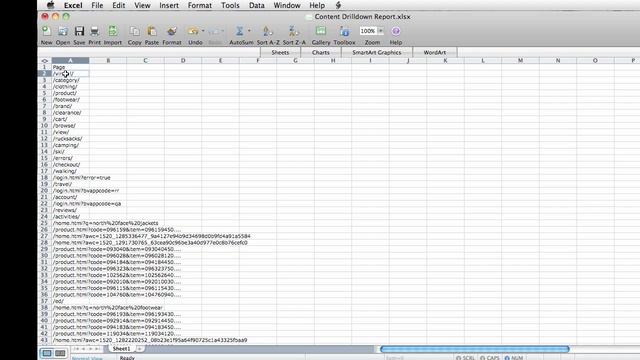640x360 pixels.
Task: Click the Format painter icon
Action: [172, 31]
